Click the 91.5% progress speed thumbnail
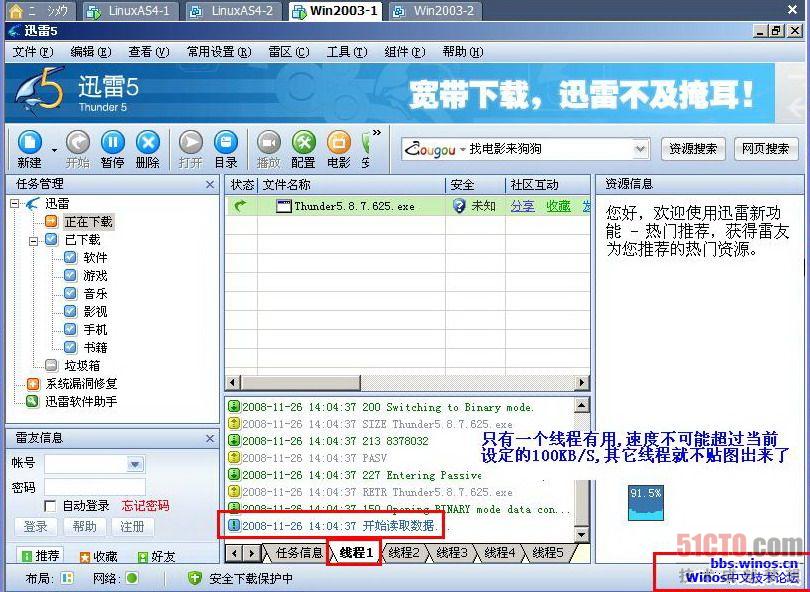The height and width of the screenshot is (592, 810). coord(646,503)
